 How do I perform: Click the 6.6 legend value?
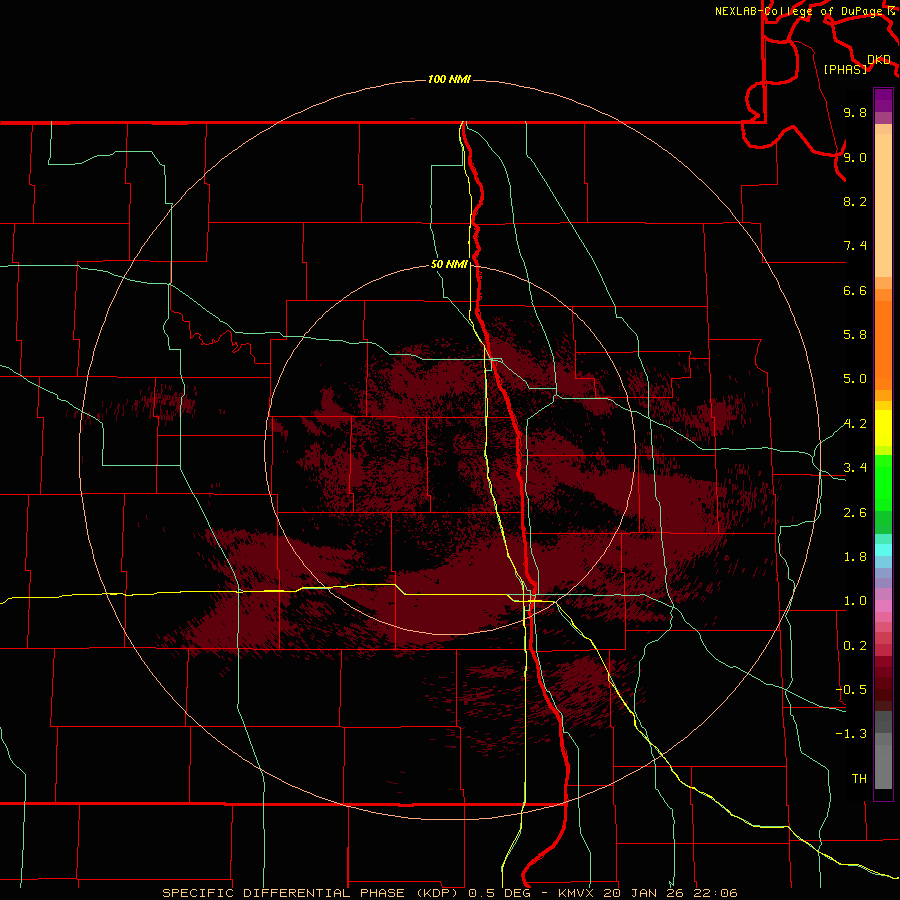tap(855, 290)
